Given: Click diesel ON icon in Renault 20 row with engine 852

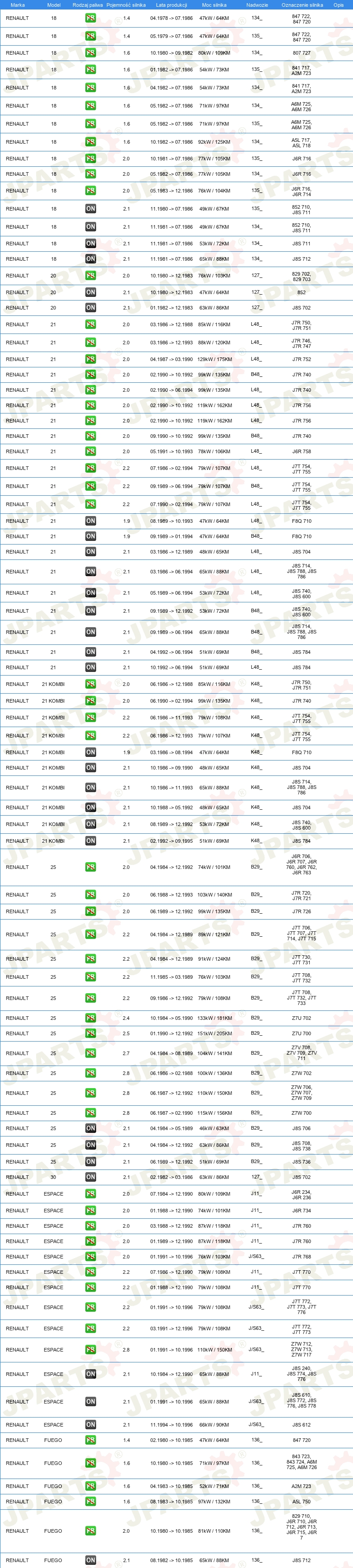Looking at the screenshot, I should (91, 292).
